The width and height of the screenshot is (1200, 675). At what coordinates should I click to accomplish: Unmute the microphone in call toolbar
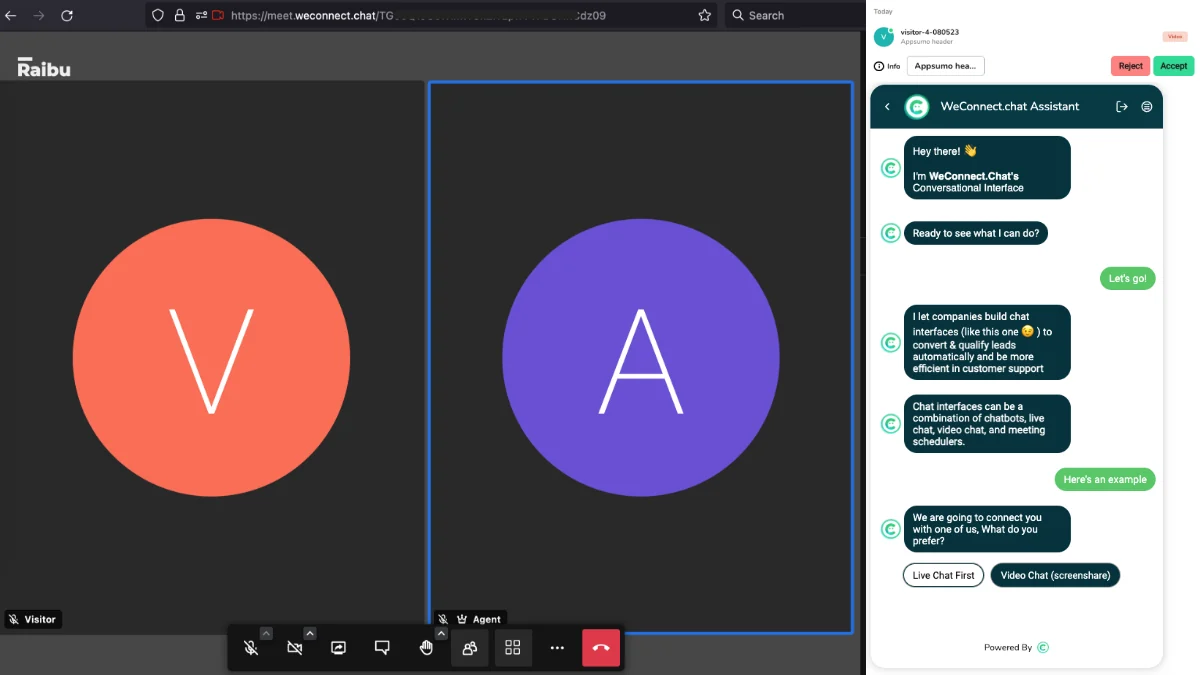(251, 648)
